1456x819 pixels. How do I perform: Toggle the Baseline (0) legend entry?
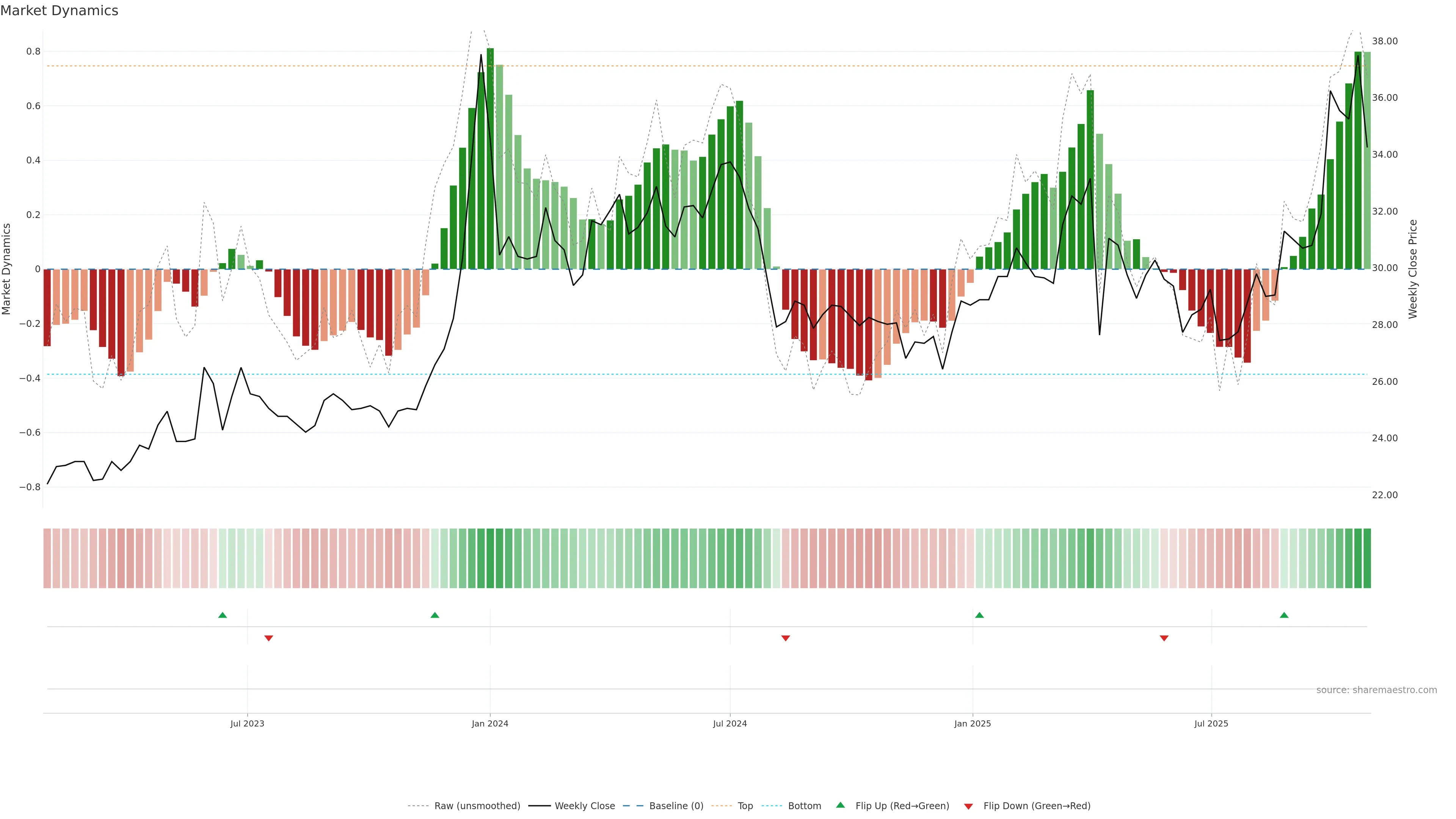point(676,806)
